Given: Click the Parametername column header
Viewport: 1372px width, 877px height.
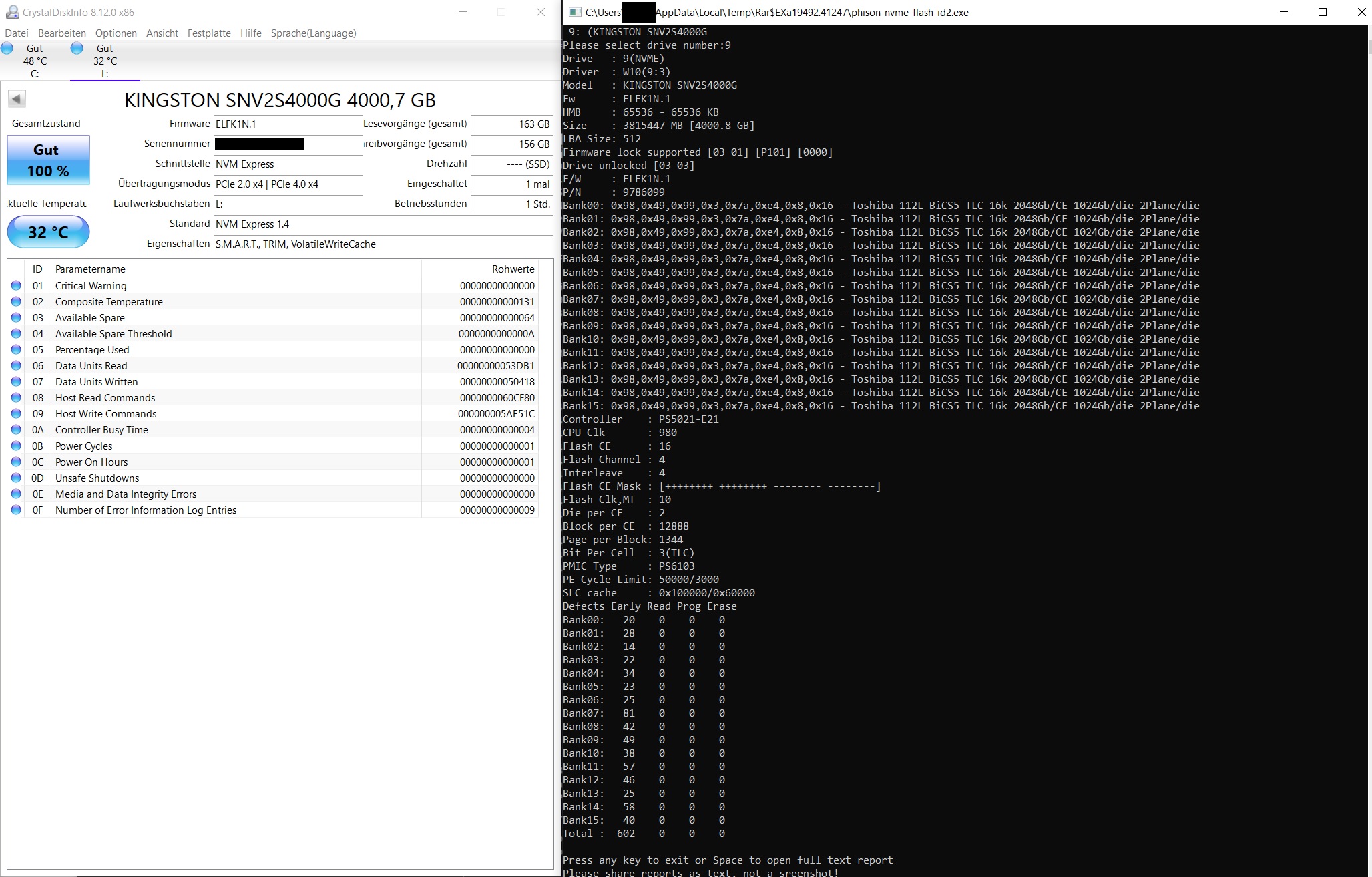Looking at the screenshot, I should pos(90,269).
